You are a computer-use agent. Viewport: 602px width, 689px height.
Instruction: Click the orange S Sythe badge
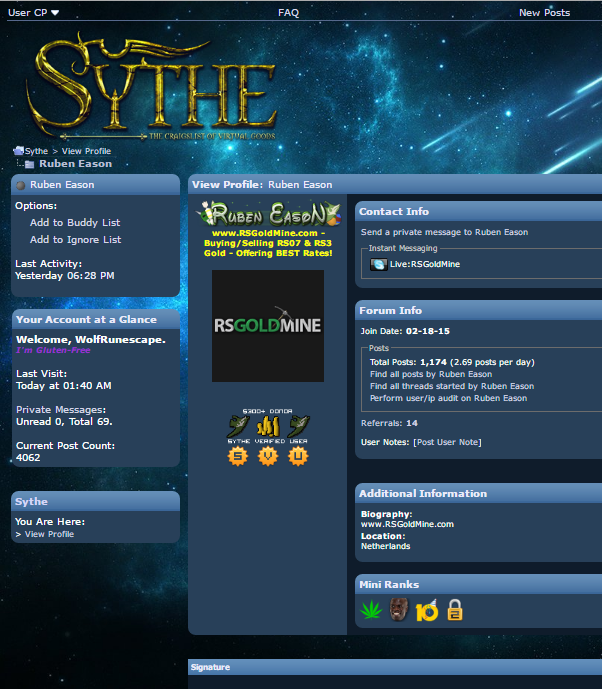tap(238, 456)
